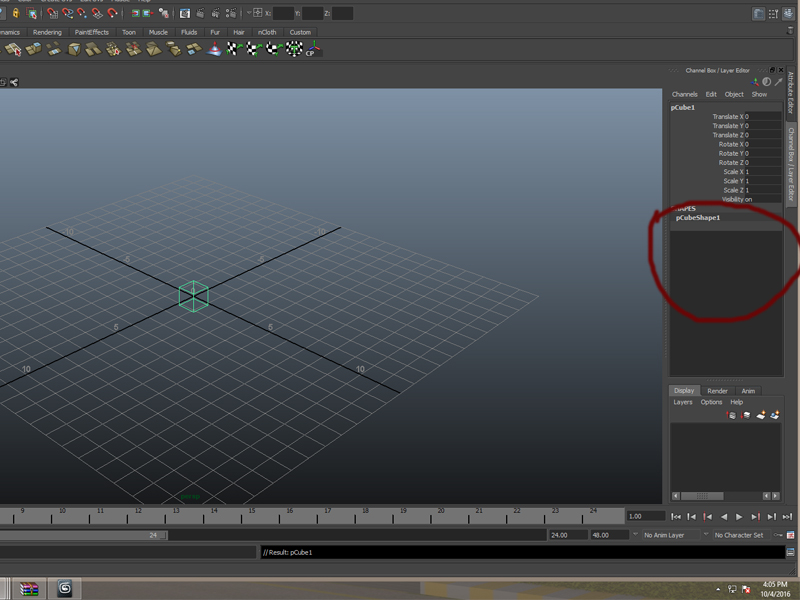Switch to the Render tab in Layer Editor
The width and height of the screenshot is (800, 600).
(x=717, y=391)
